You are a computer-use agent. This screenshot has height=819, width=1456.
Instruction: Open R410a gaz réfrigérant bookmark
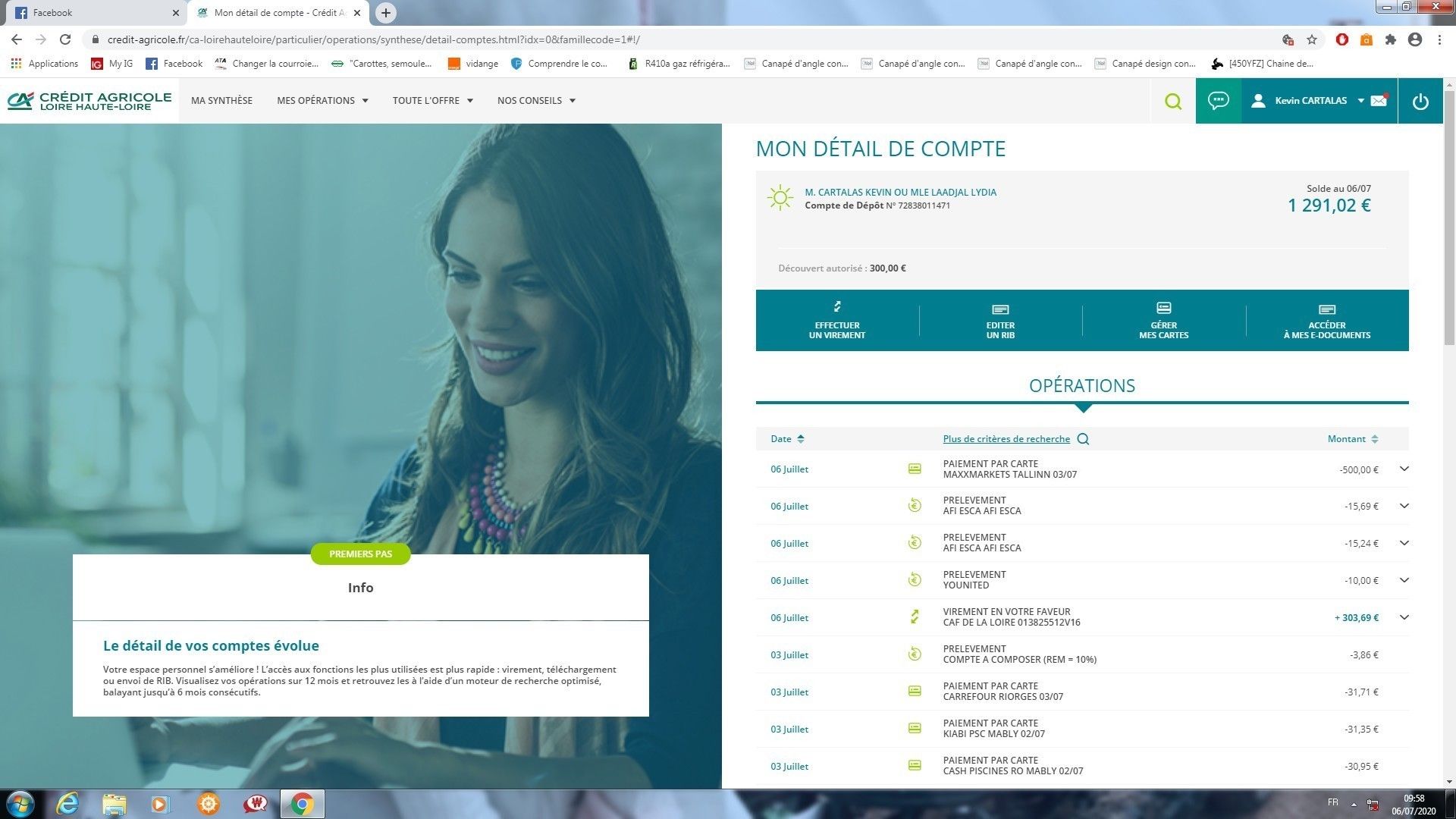click(679, 64)
